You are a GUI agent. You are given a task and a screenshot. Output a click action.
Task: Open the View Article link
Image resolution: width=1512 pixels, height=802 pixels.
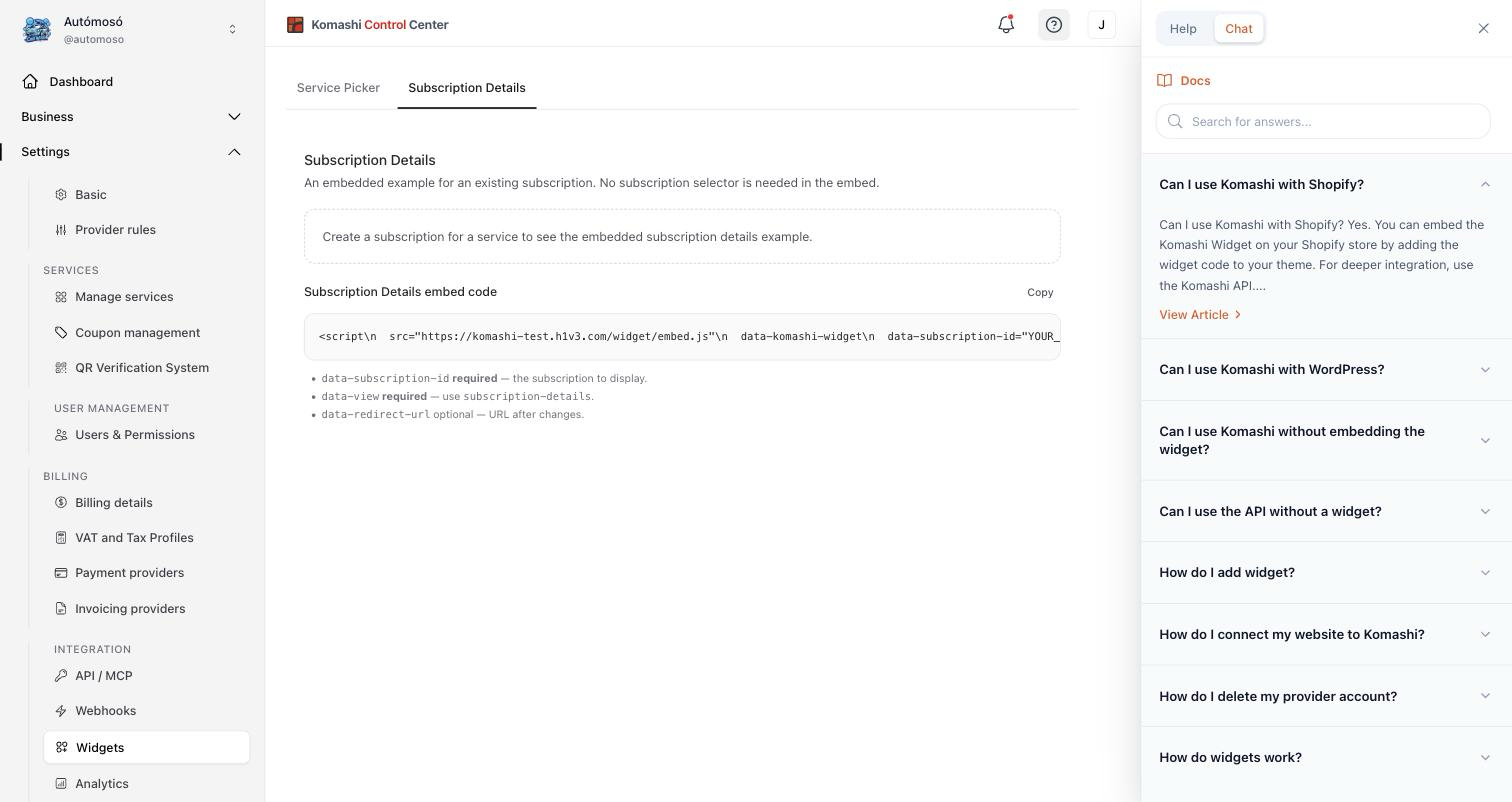coord(1200,315)
